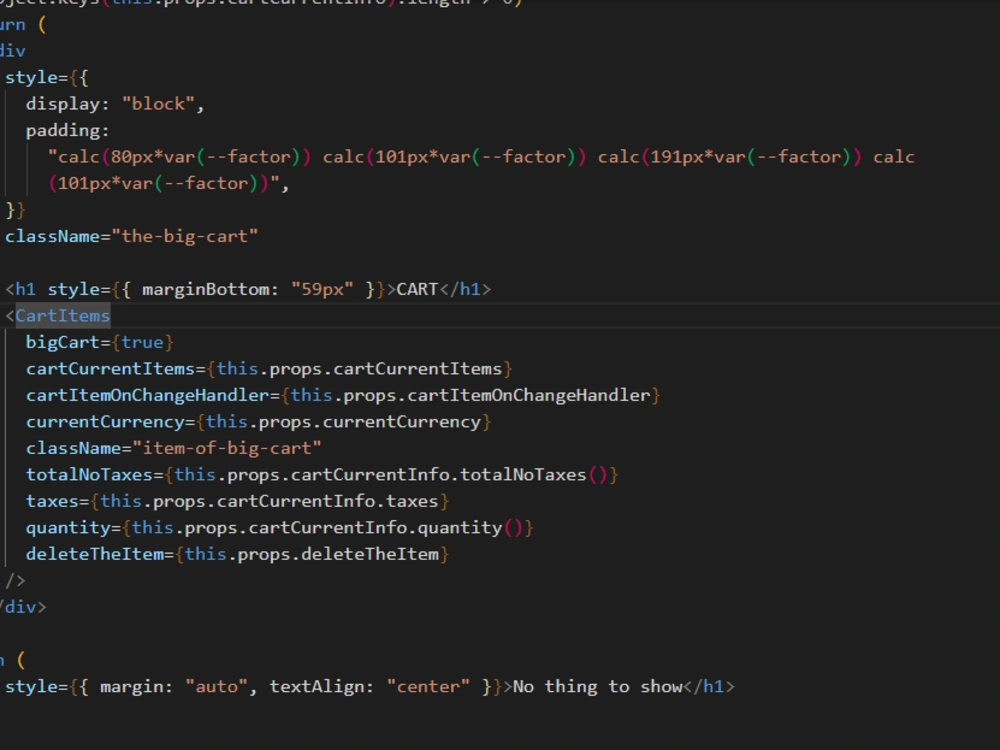Click the "block" display value
Image resolution: width=1000 pixels, height=750 pixels.
(158, 104)
